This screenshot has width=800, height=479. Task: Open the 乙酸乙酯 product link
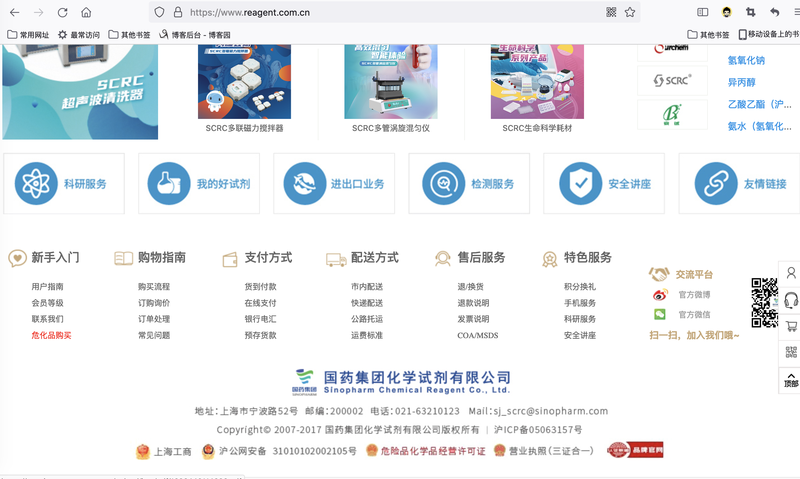[x=760, y=104]
